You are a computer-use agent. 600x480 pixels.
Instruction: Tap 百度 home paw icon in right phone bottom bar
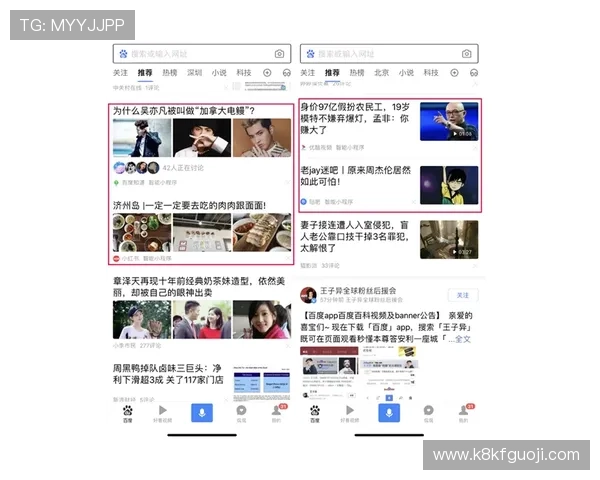(x=315, y=413)
